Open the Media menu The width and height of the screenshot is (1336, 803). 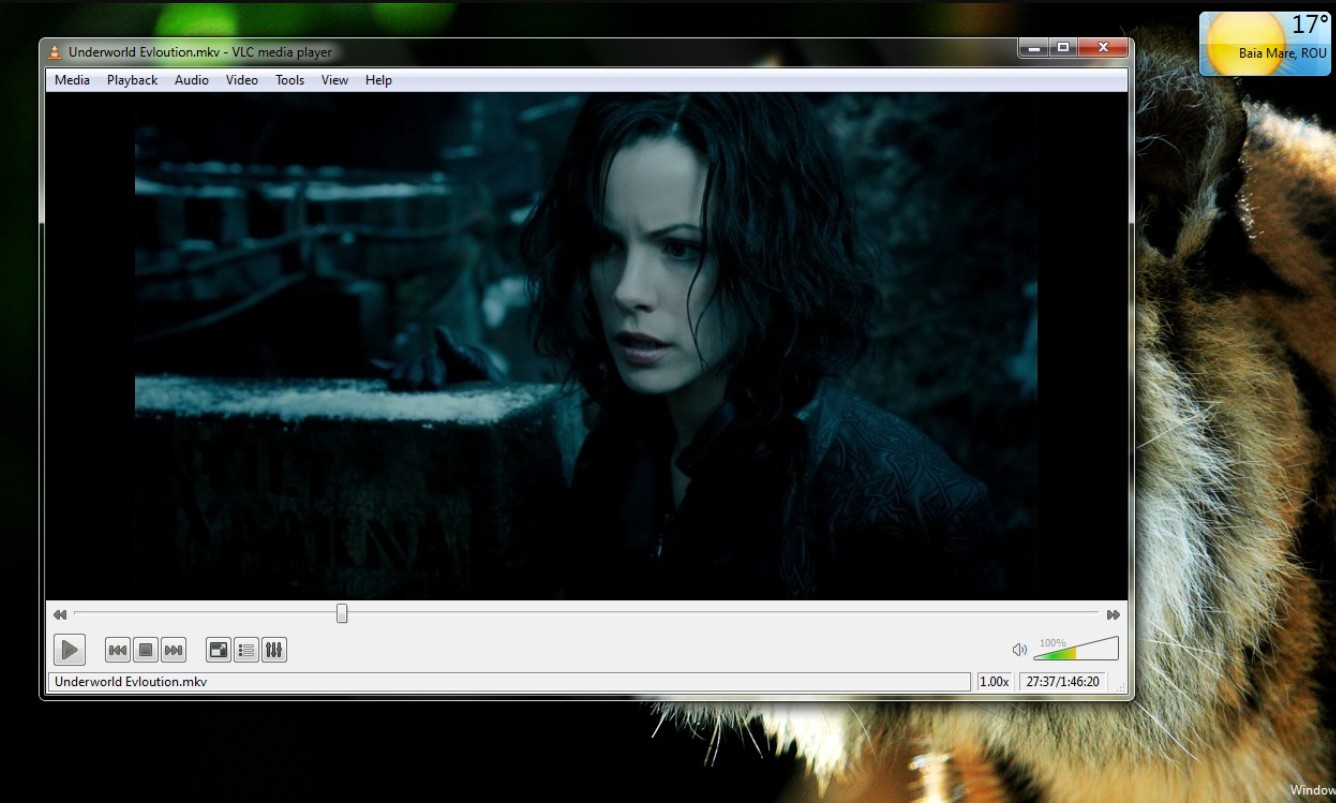[72, 80]
